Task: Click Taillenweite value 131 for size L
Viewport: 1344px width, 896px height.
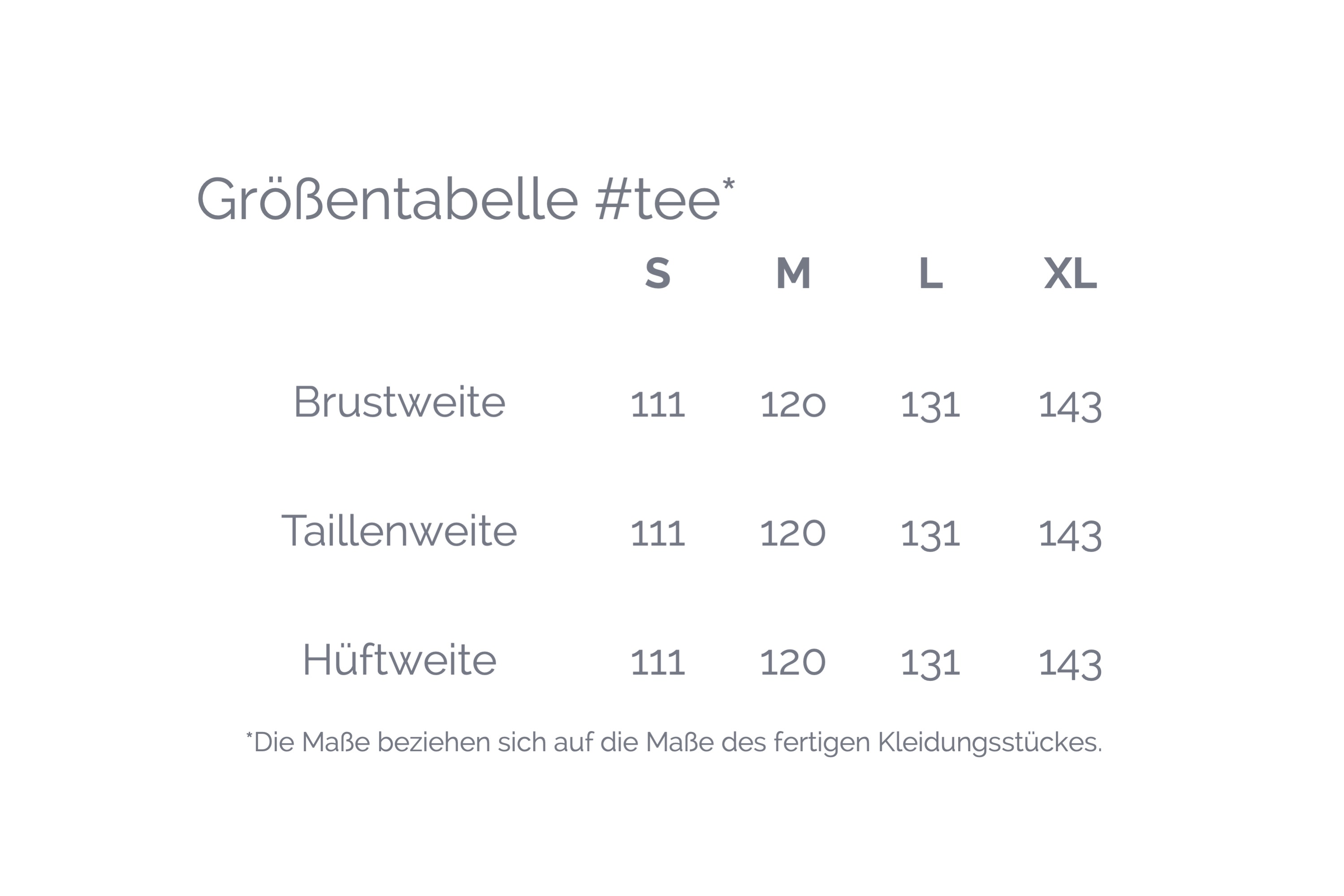Action: [x=930, y=534]
